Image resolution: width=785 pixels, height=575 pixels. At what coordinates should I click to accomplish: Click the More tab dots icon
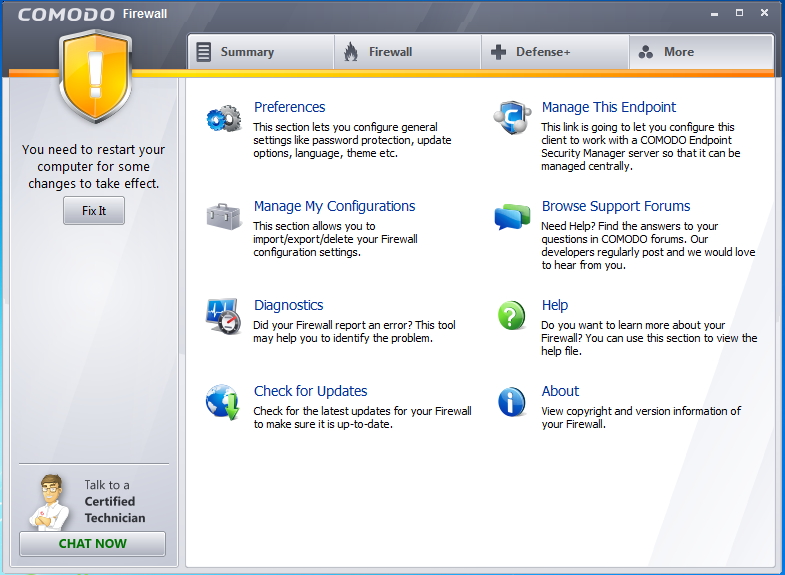tap(646, 52)
